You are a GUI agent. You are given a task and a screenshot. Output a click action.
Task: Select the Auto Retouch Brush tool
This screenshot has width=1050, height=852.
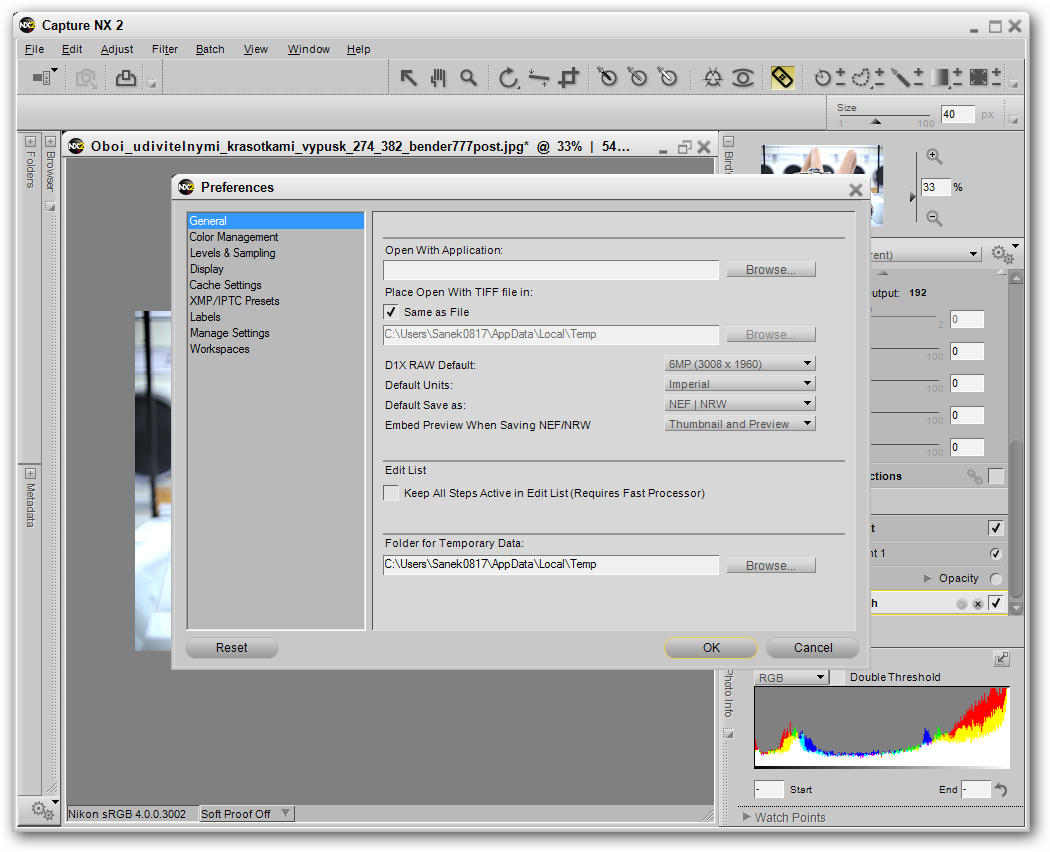(783, 78)
